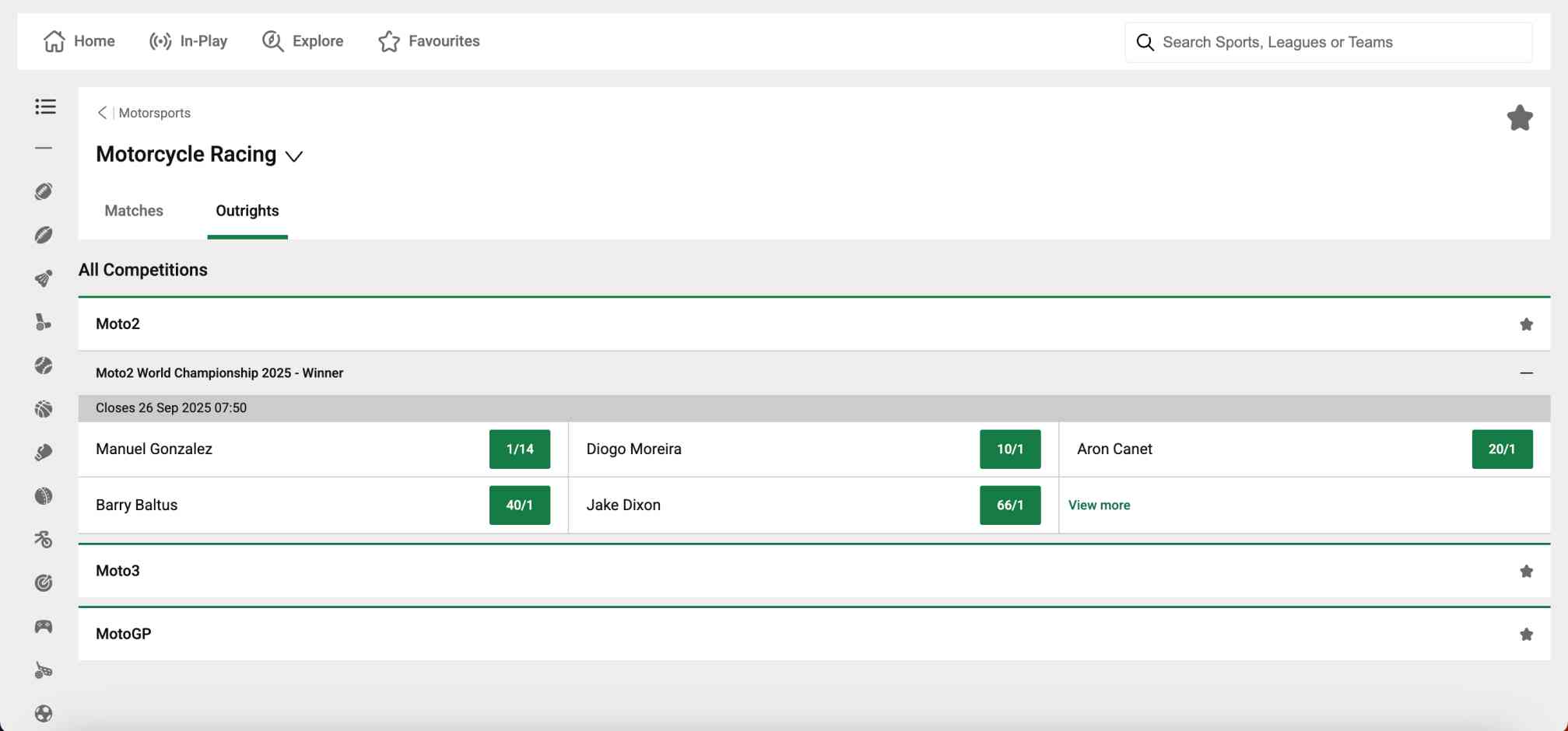Image resolution: width=1568 pixels, height=731 pixels.
Task: Select the Cycling icon in the sidebar
Action: [x=44, y=539]
